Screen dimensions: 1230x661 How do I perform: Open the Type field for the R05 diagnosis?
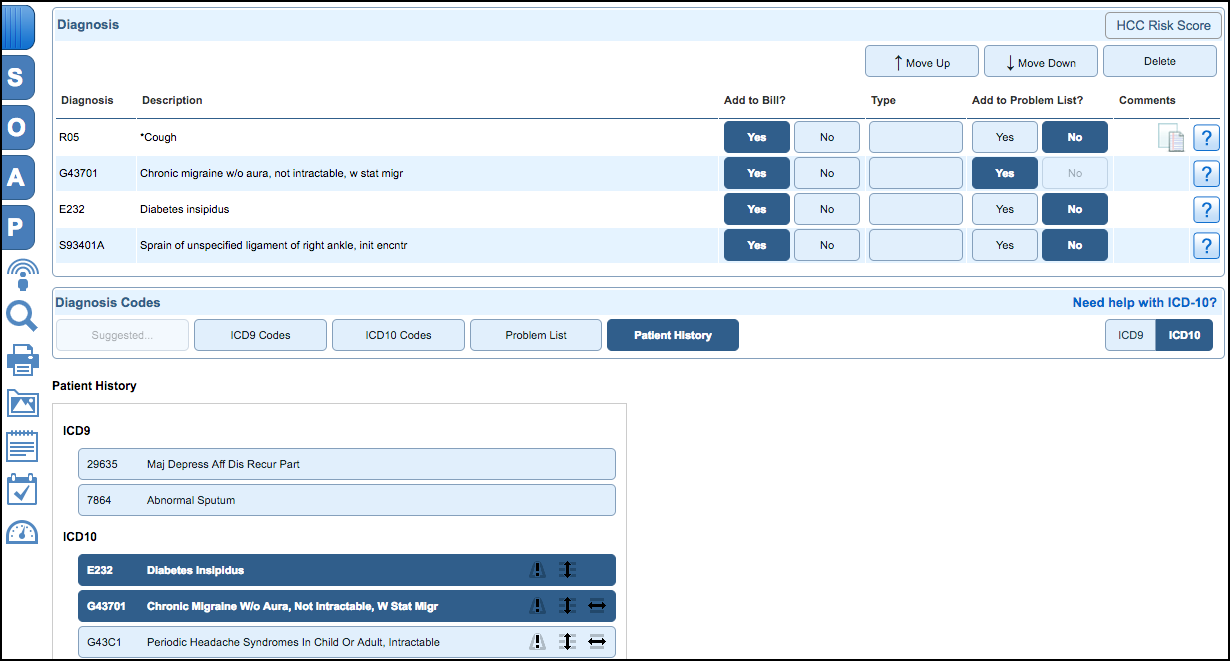[x=915, y=137]
